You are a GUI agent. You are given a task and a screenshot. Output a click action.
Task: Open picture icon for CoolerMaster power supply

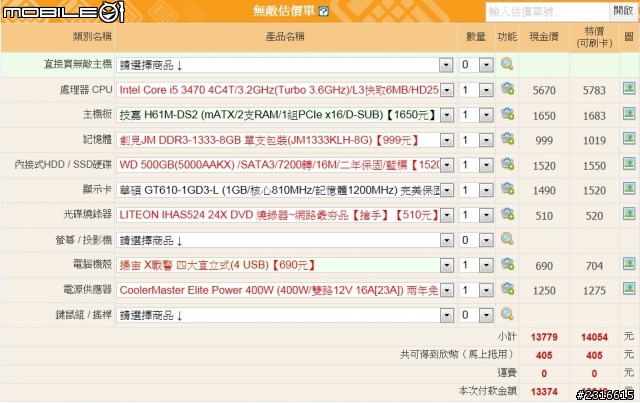click(x=629, y=289)
